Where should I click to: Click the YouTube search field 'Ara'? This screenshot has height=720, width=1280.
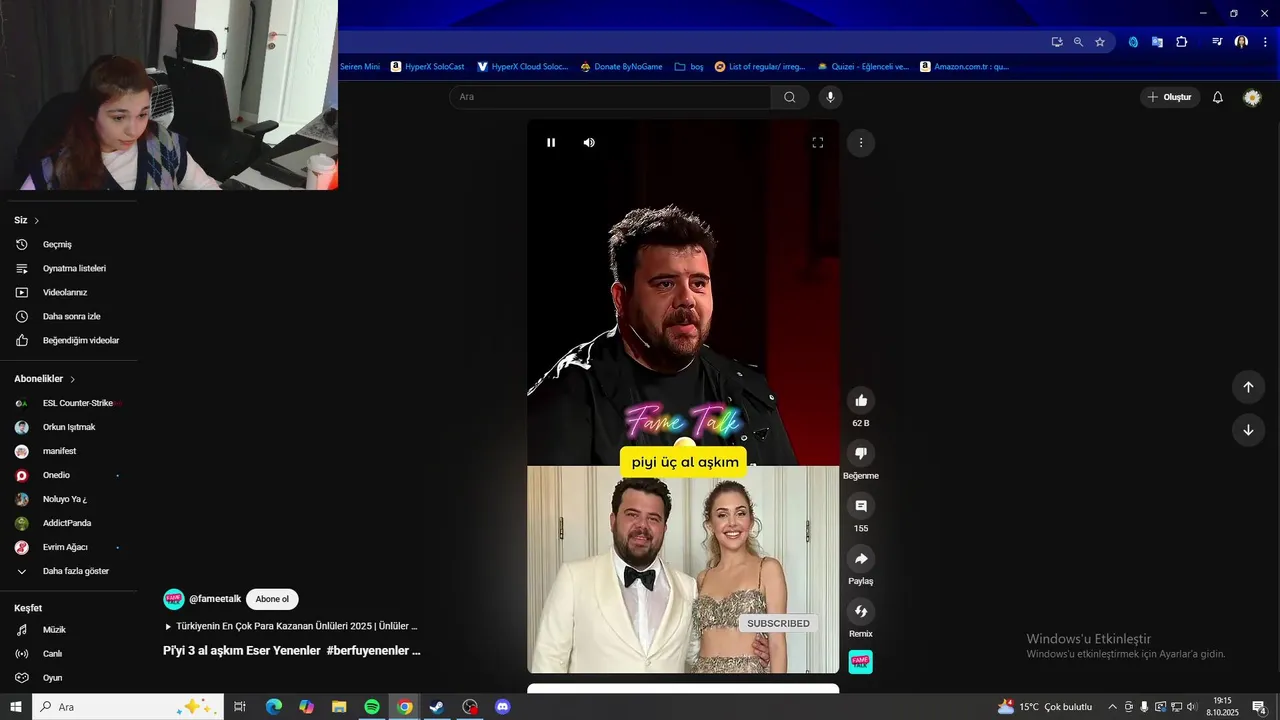[x=610, y=97]
